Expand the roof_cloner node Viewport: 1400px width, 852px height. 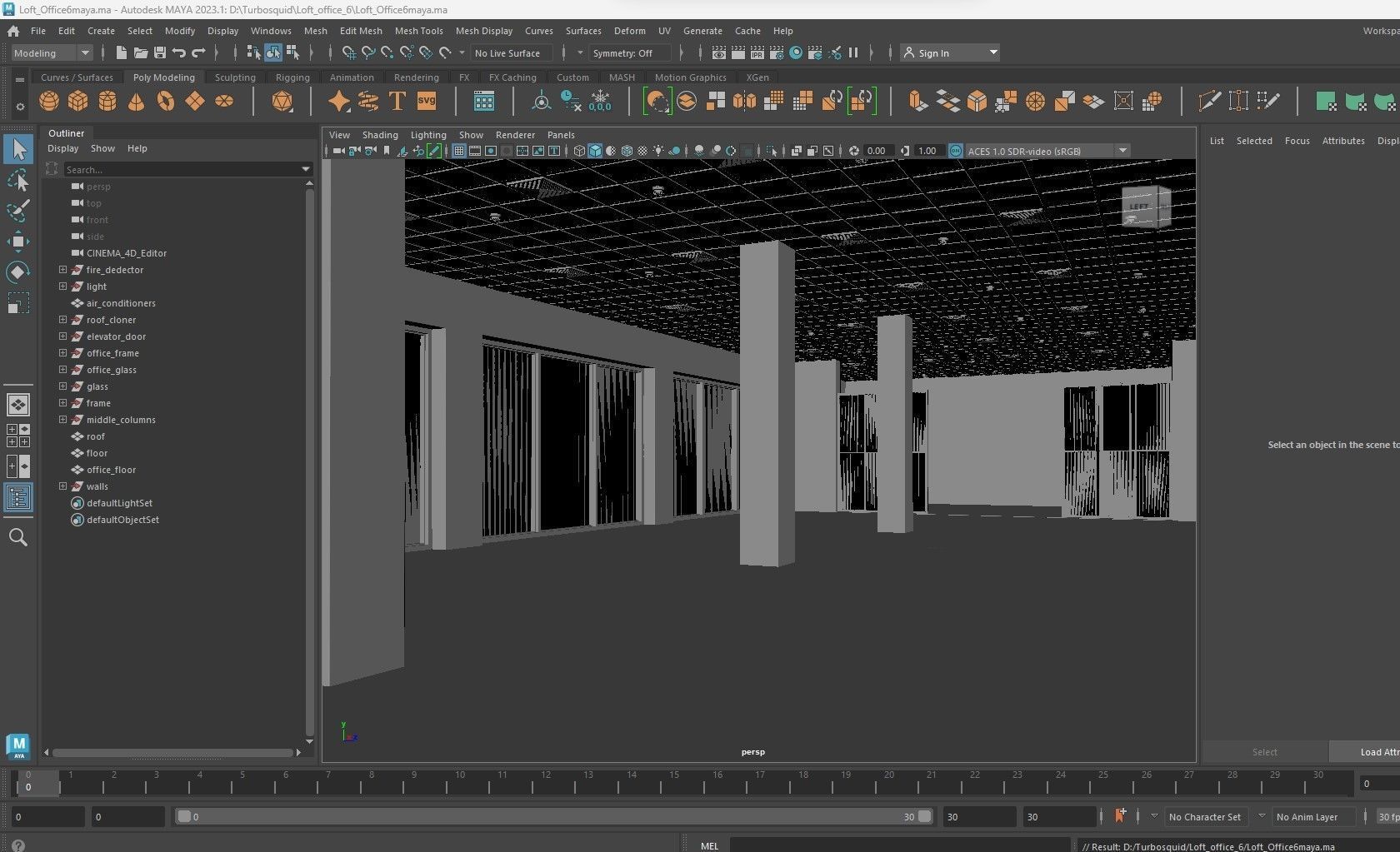62,320
